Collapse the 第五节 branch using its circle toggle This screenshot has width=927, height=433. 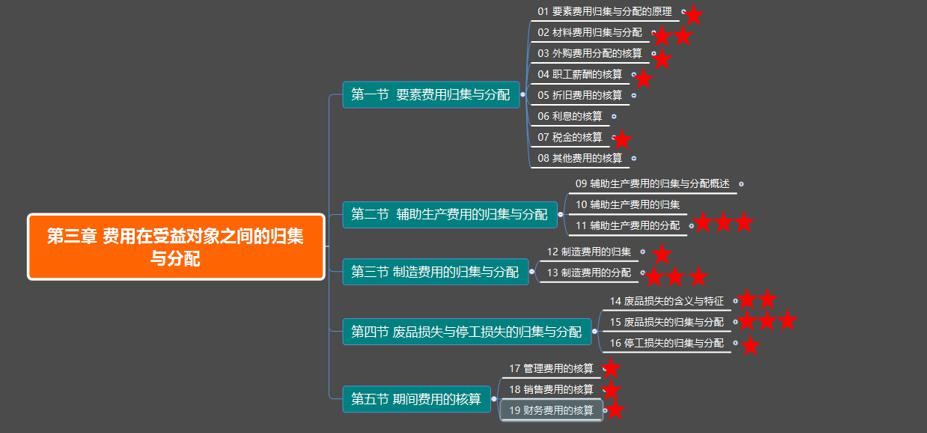[x=494, y=399]
